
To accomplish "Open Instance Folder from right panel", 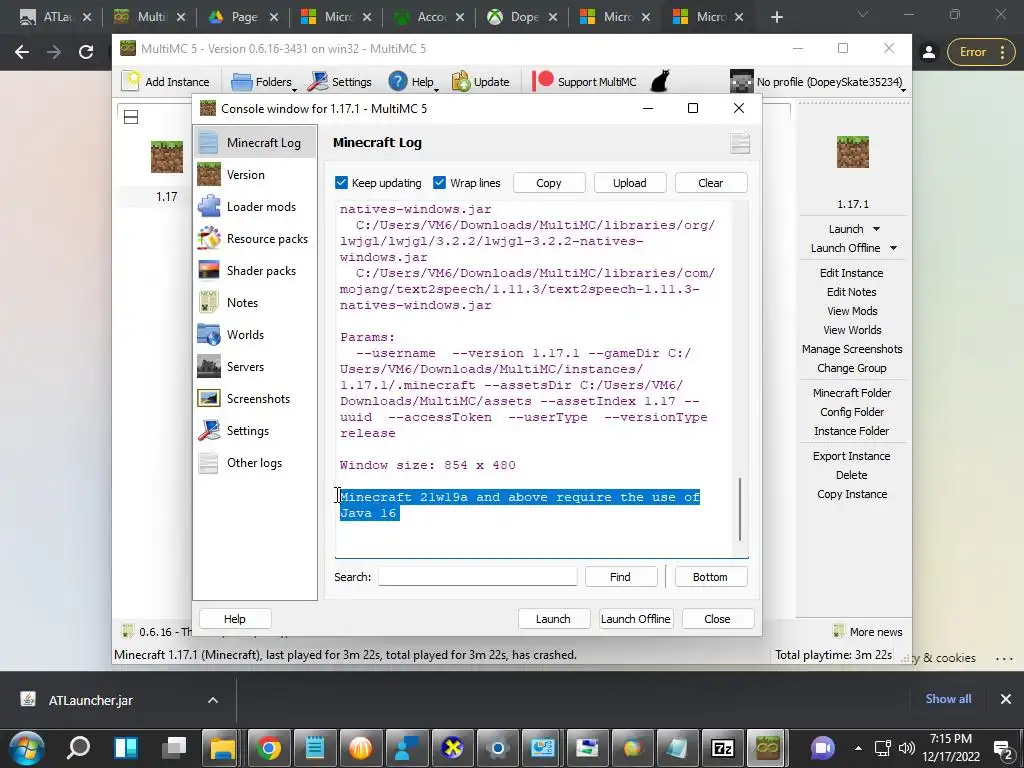I will pyautogui.click(x=852, y=430).
